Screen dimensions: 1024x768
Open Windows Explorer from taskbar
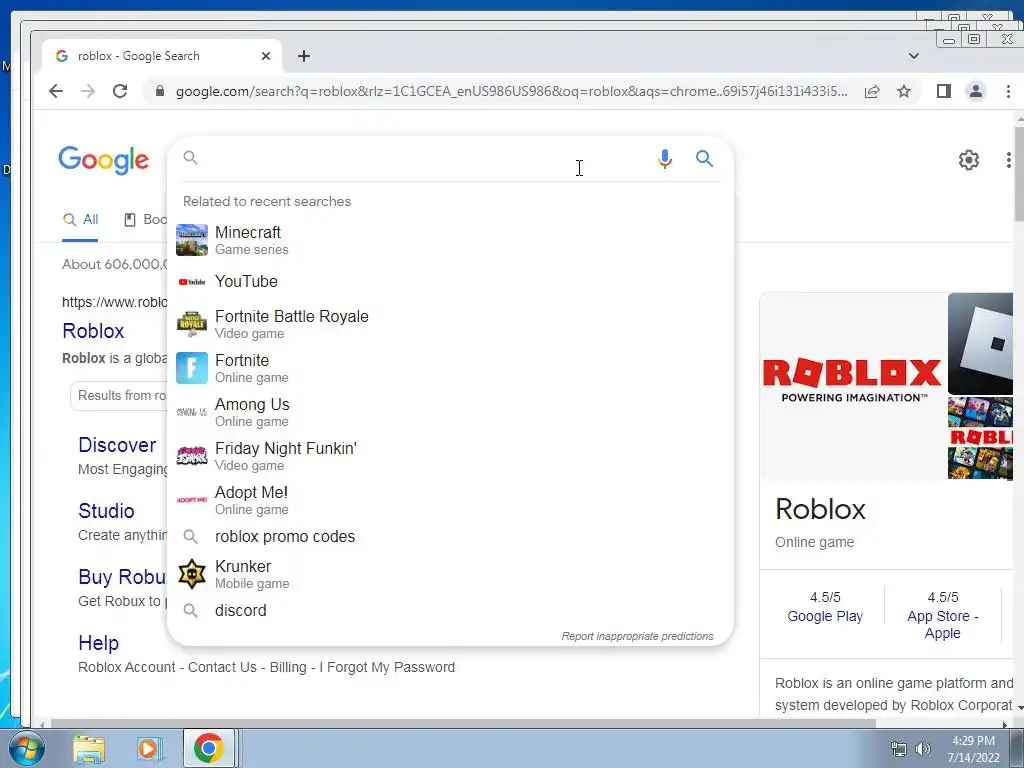pos(89,749)
